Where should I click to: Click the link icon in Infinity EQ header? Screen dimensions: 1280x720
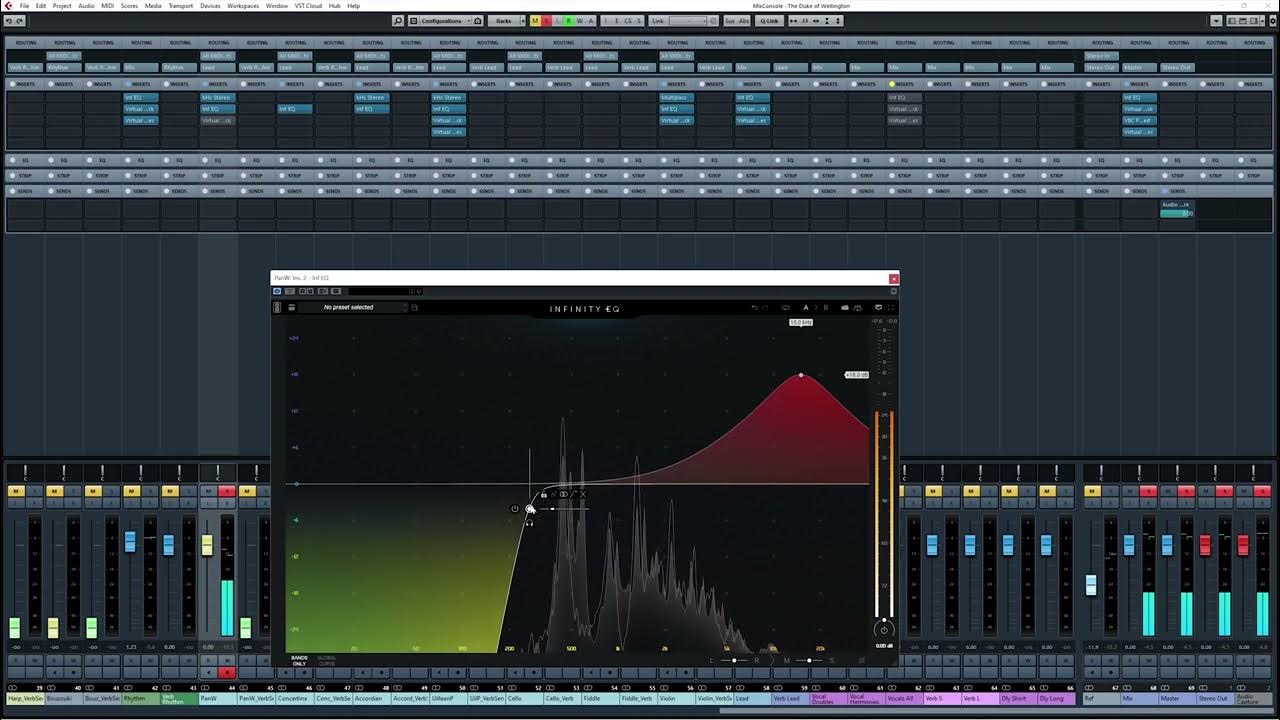click(786, 307)
